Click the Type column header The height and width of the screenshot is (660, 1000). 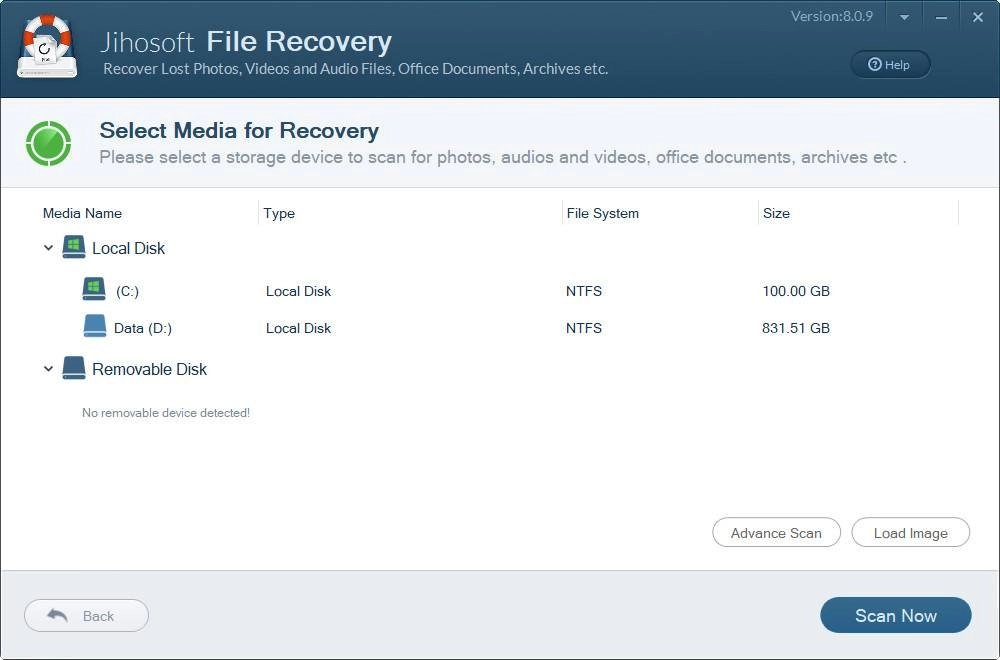click(279, 213)
